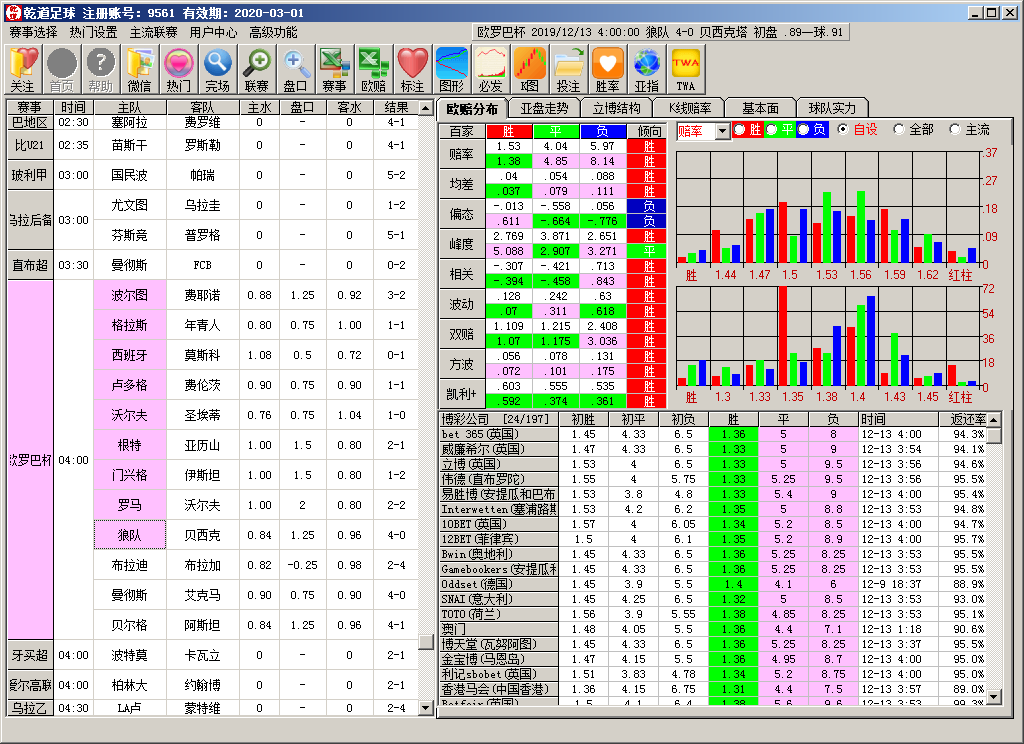Image resolution: width=1024 pixels, height=744 pixels.
Task: Switch to the 亚盘走势 tab
Action: point(544,108)
